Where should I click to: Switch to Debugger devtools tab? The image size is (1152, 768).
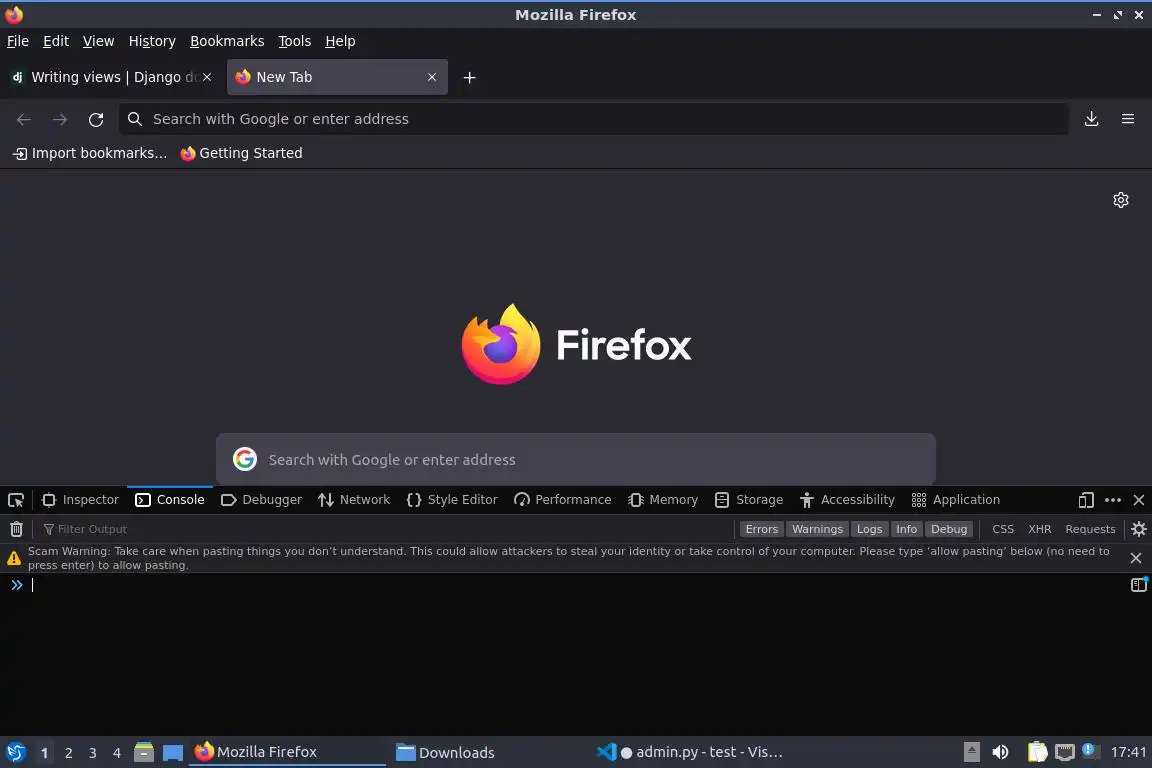click(262, 500)
